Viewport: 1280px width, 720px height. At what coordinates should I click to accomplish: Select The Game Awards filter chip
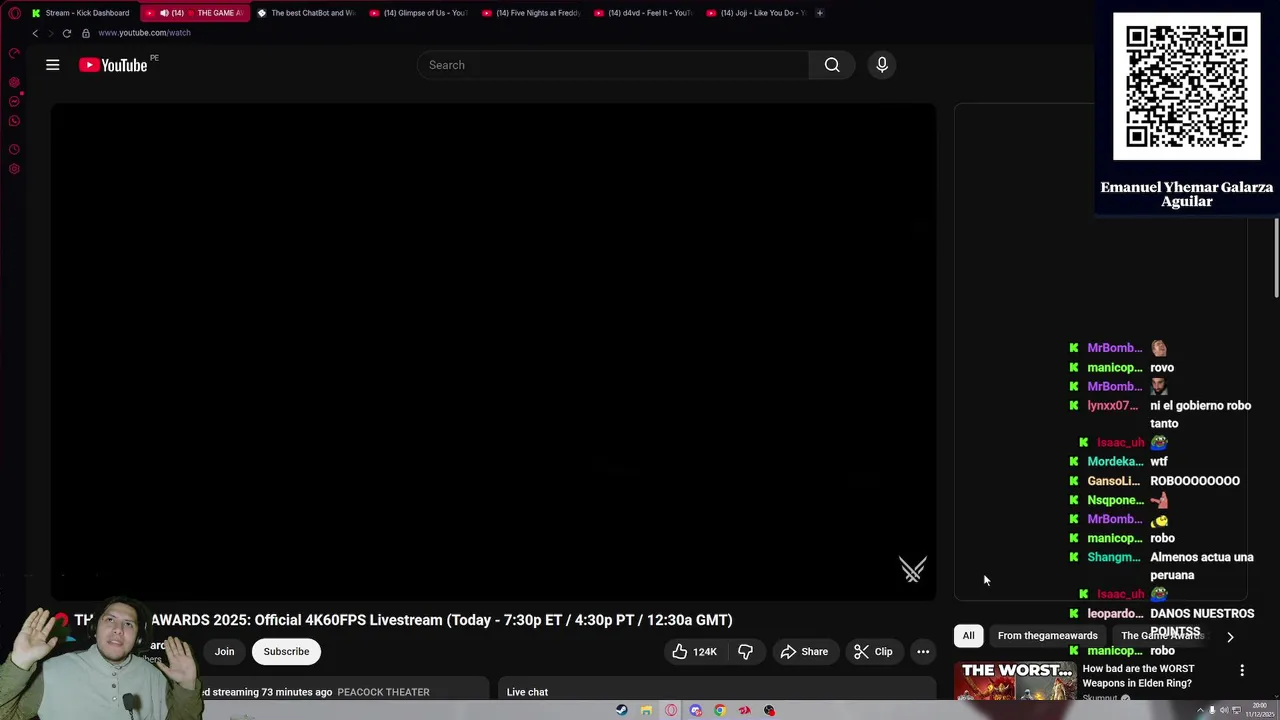pos(1162,636)
